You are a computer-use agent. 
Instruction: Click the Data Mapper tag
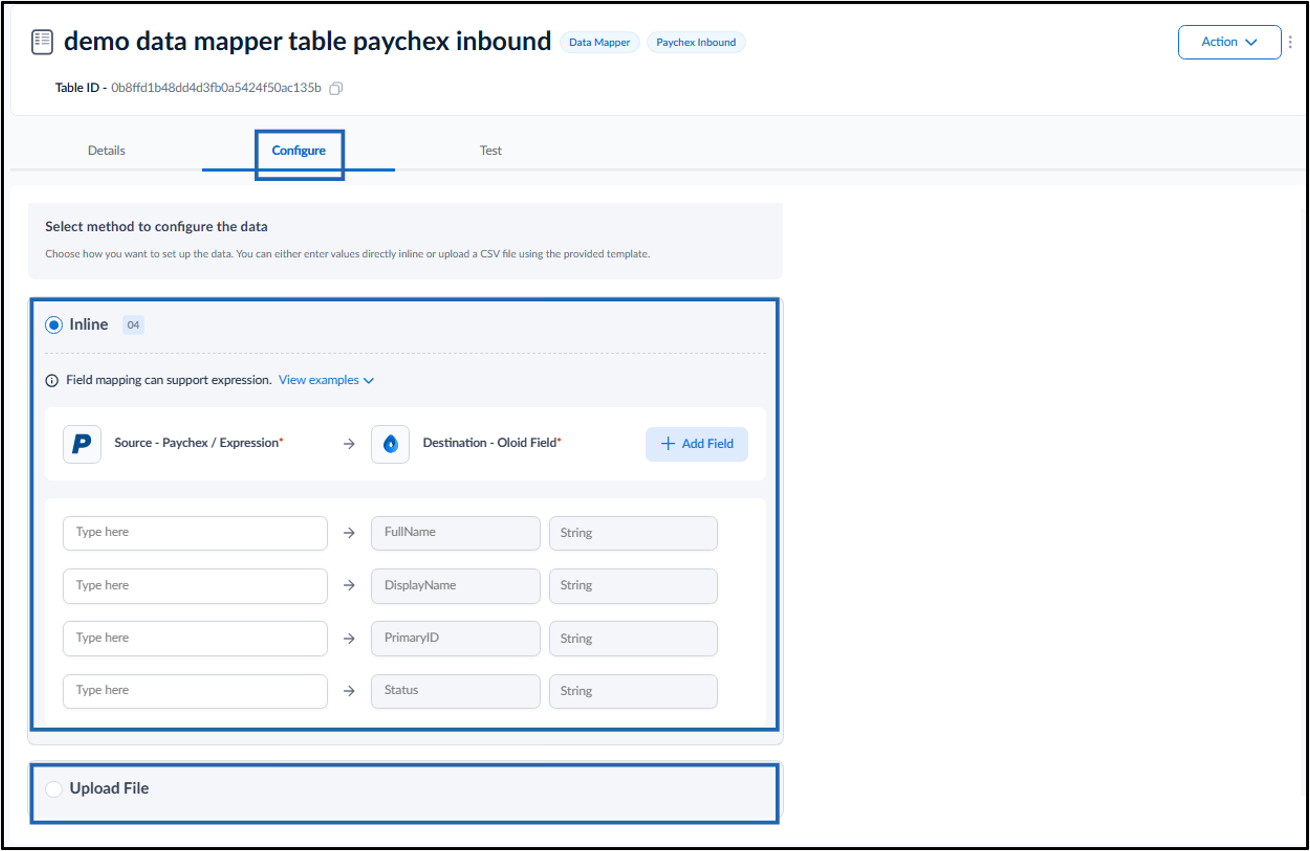click(600, 42)
